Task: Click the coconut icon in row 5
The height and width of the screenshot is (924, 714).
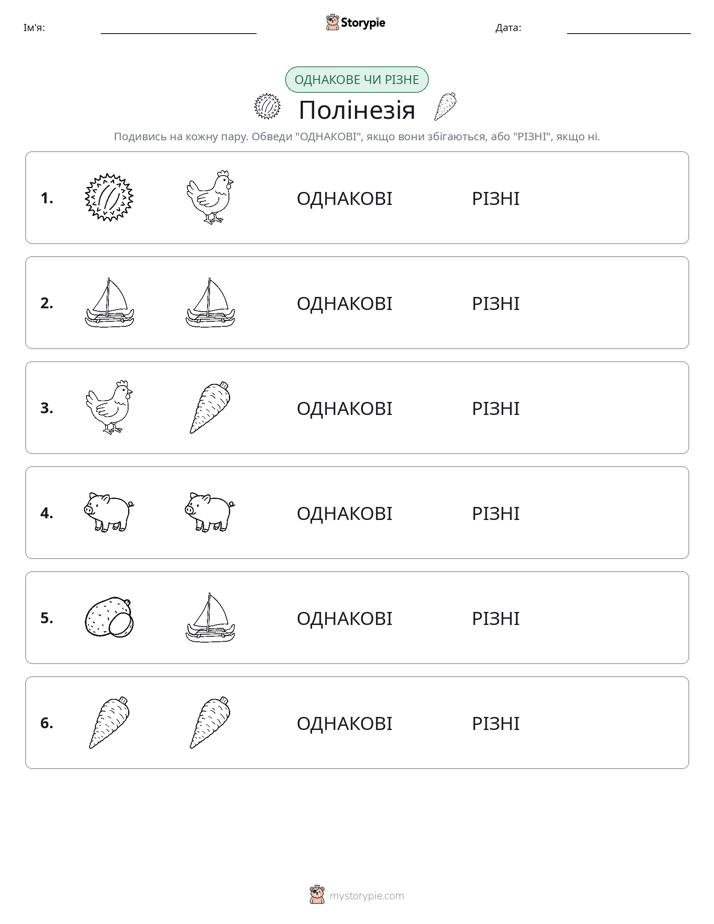Action: (109, 618)
